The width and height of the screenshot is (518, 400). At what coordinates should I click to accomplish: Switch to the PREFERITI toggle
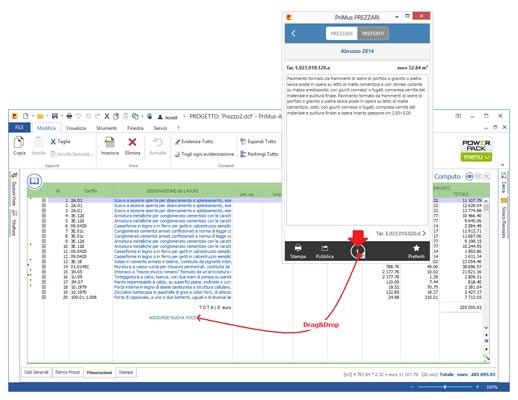pos(373,34)
